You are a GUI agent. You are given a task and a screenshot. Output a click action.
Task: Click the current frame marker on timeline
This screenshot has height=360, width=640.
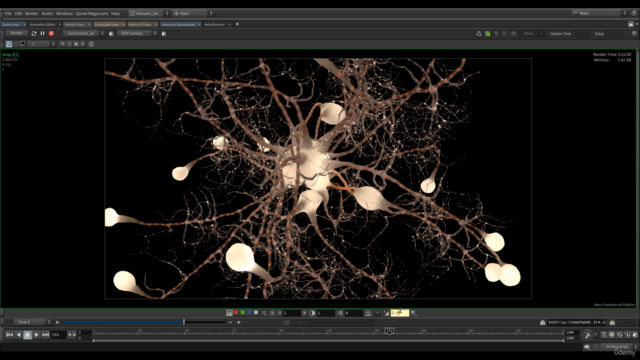pos(389,331)
